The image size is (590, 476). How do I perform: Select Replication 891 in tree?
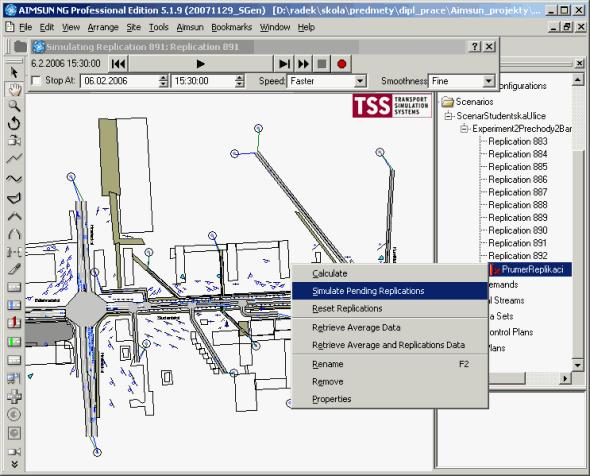(x=517, y=243)
